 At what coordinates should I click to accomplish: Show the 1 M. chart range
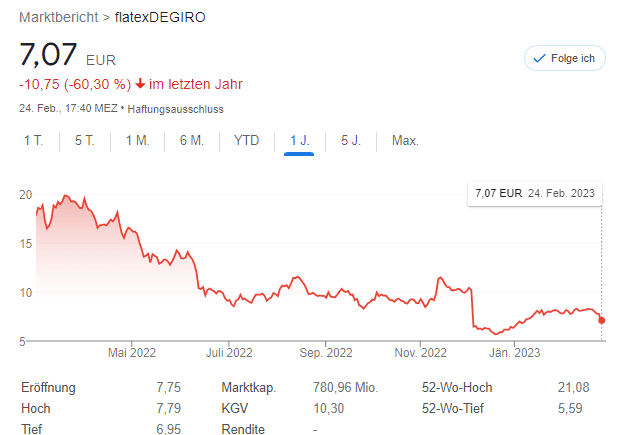pyautogui.click(x=137, y=140)
